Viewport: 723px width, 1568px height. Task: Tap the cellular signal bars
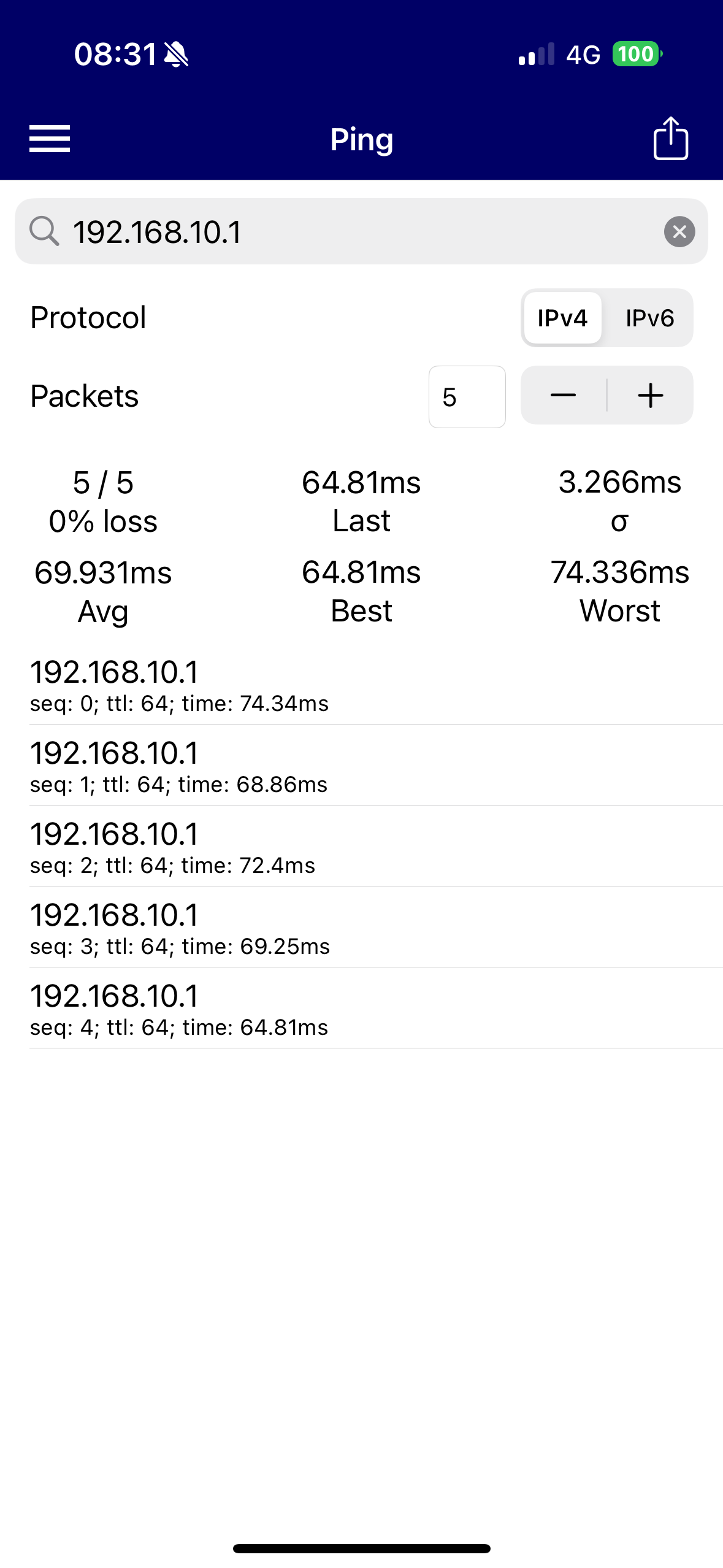coord(537,55)
